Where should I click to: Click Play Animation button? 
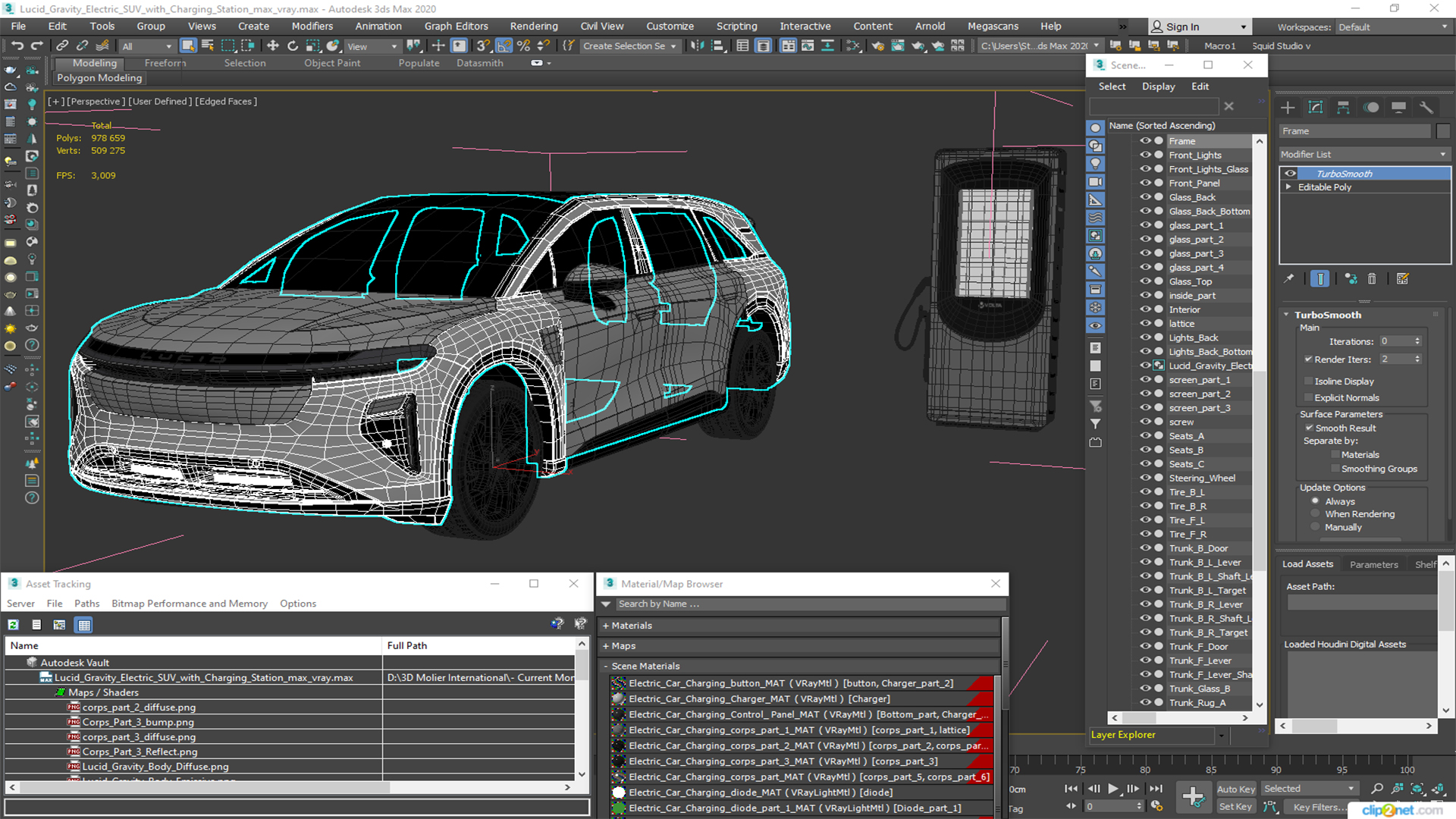(x=1112, y=789)
